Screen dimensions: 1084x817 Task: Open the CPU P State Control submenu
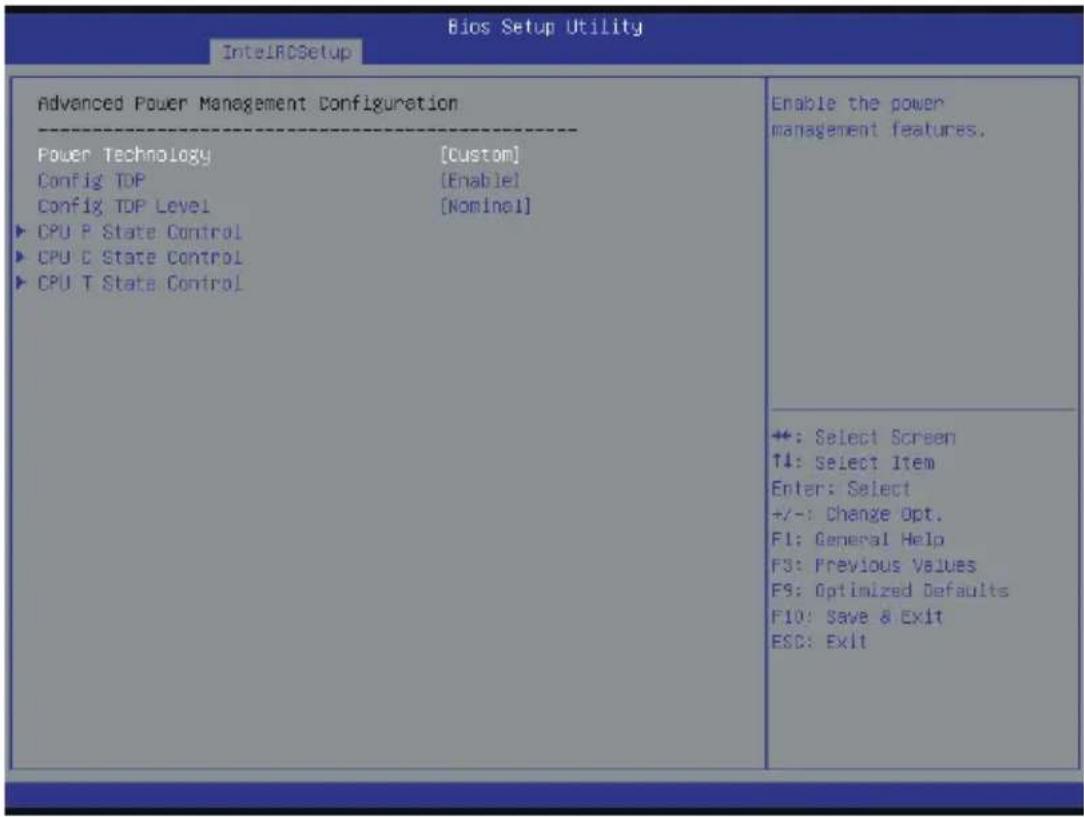(140, 232)
